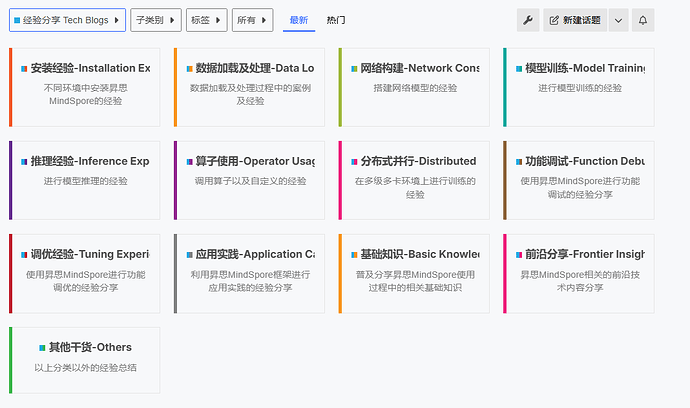
Task: Click the badge icon beside 网络构建-Network Construction
Action: click(x=352, y=69)
